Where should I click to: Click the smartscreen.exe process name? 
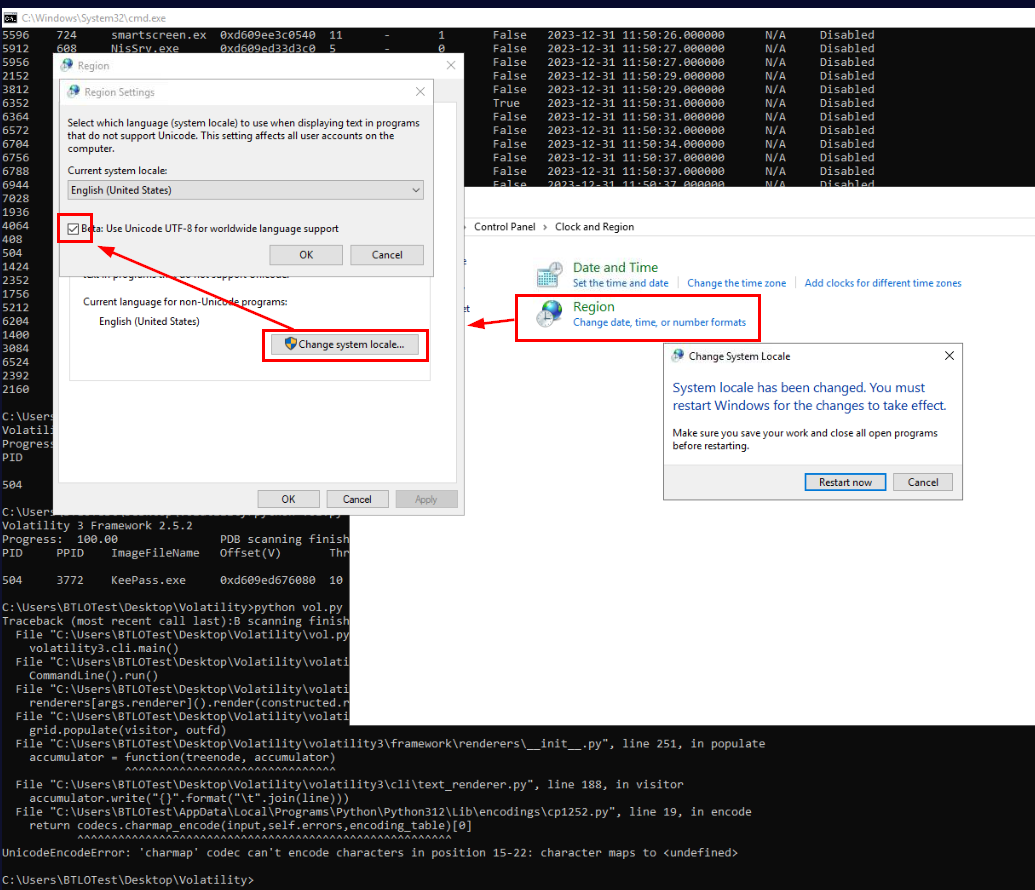158,35
